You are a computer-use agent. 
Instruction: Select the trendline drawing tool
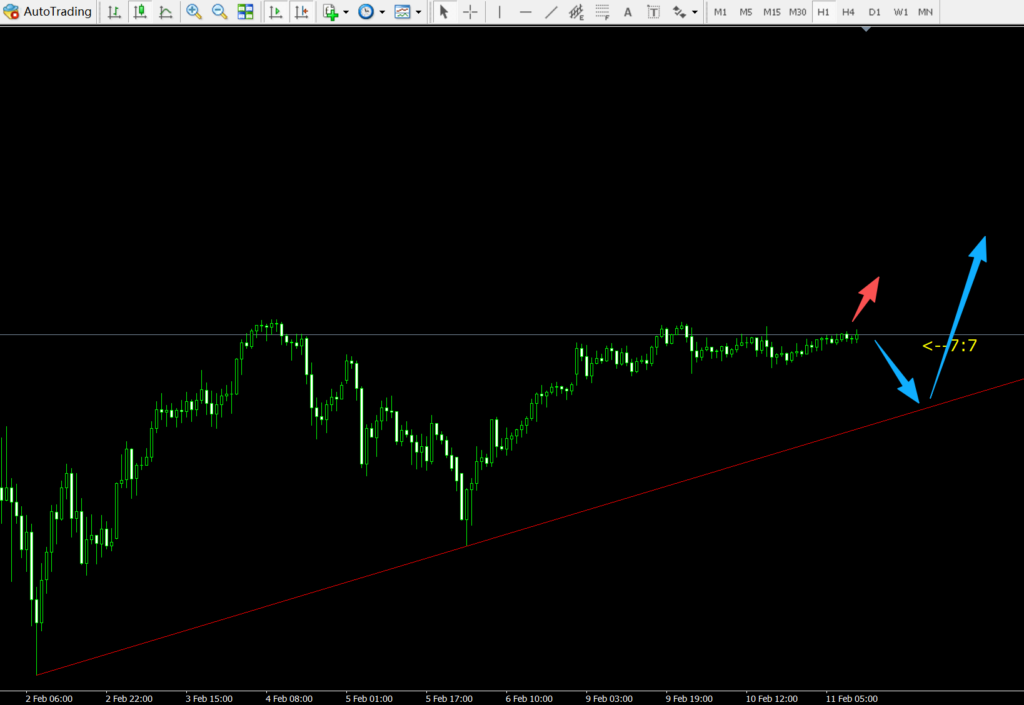551,12
